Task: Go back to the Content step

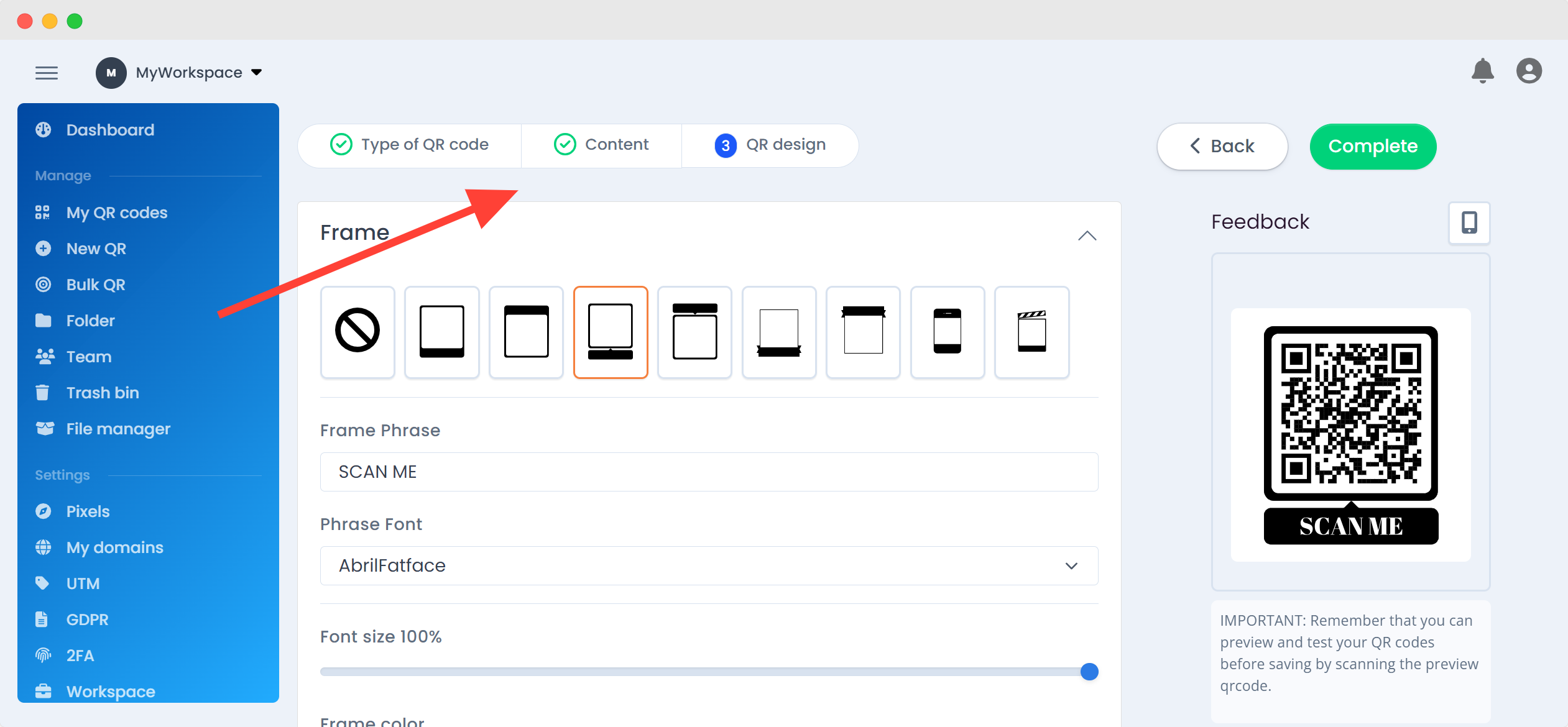Action: click(601, 144)
